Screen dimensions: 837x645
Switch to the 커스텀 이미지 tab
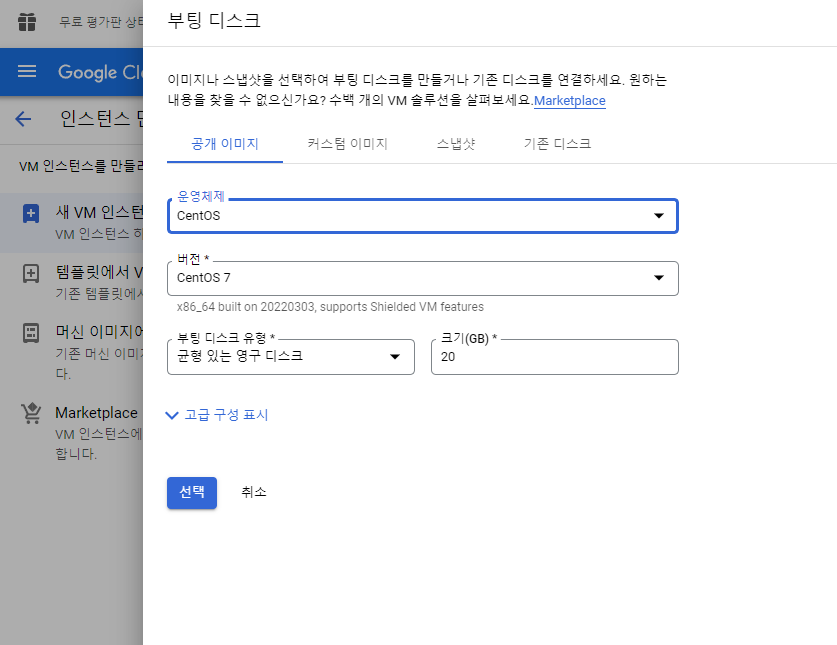click(348, 144)
